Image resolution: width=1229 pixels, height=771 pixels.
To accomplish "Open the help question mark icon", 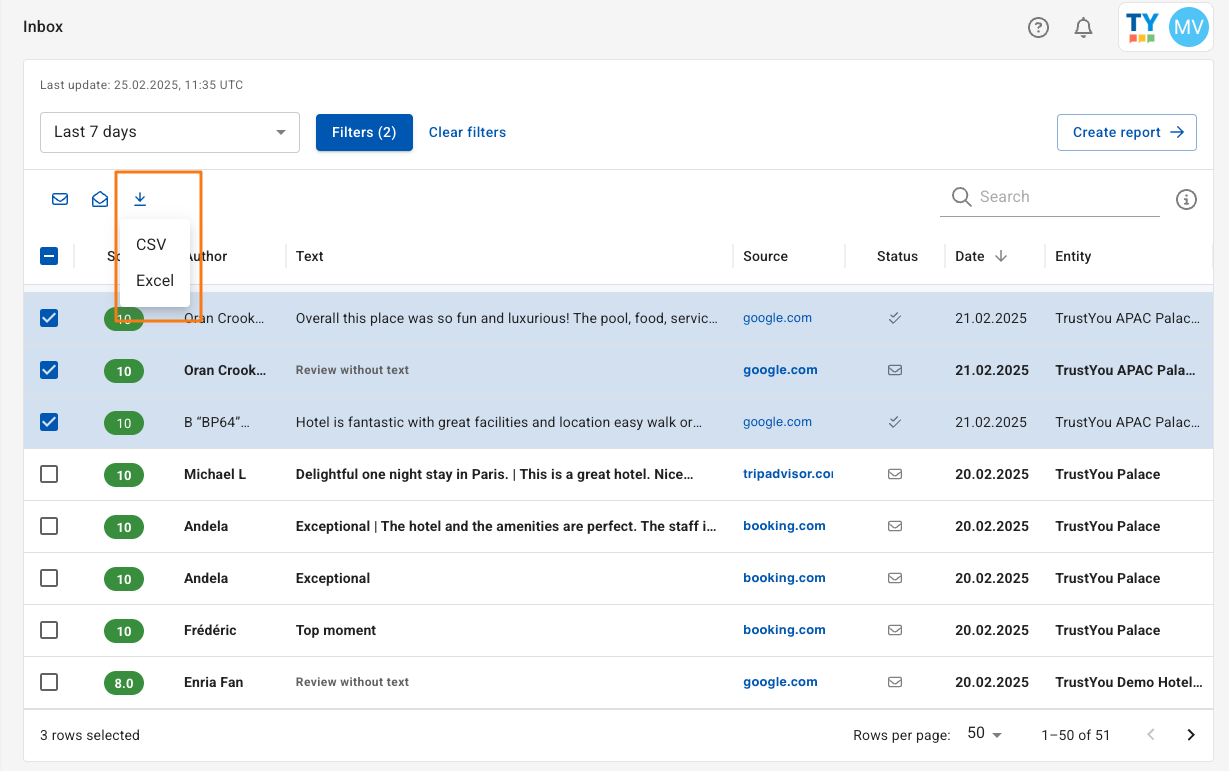I will (1038, 28).
